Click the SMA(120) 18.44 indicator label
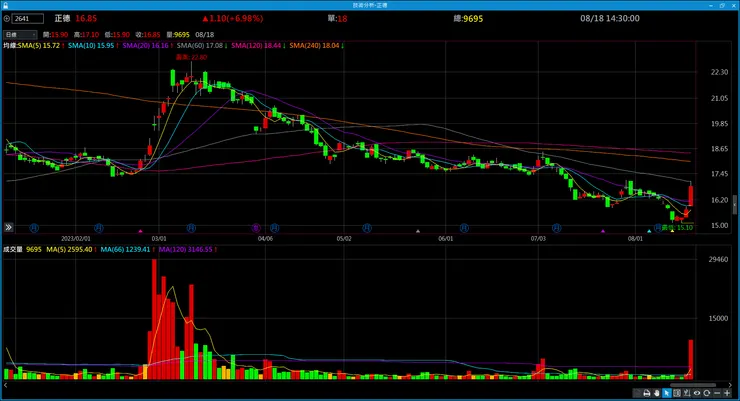The image size is (740, 401). tap(256, 46)
